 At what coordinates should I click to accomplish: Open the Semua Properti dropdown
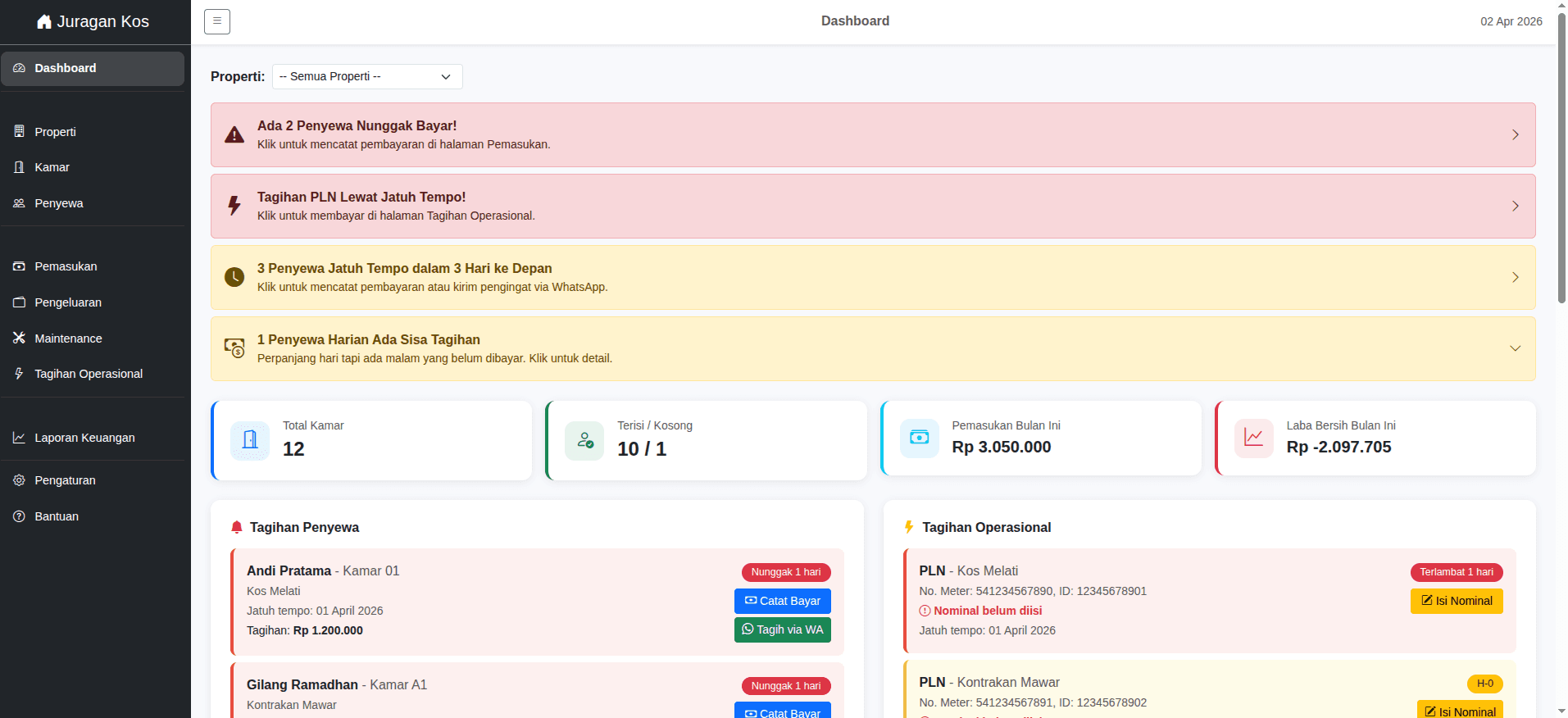[367, 76]
